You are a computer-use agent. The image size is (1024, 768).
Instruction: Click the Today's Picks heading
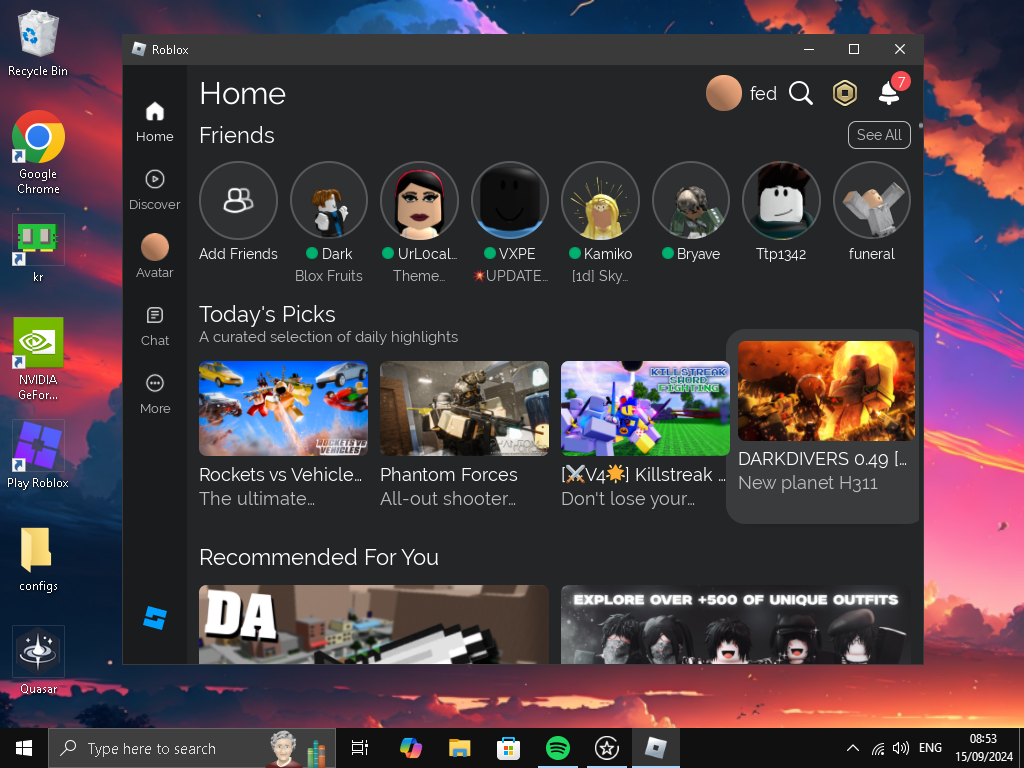[267, 314]
